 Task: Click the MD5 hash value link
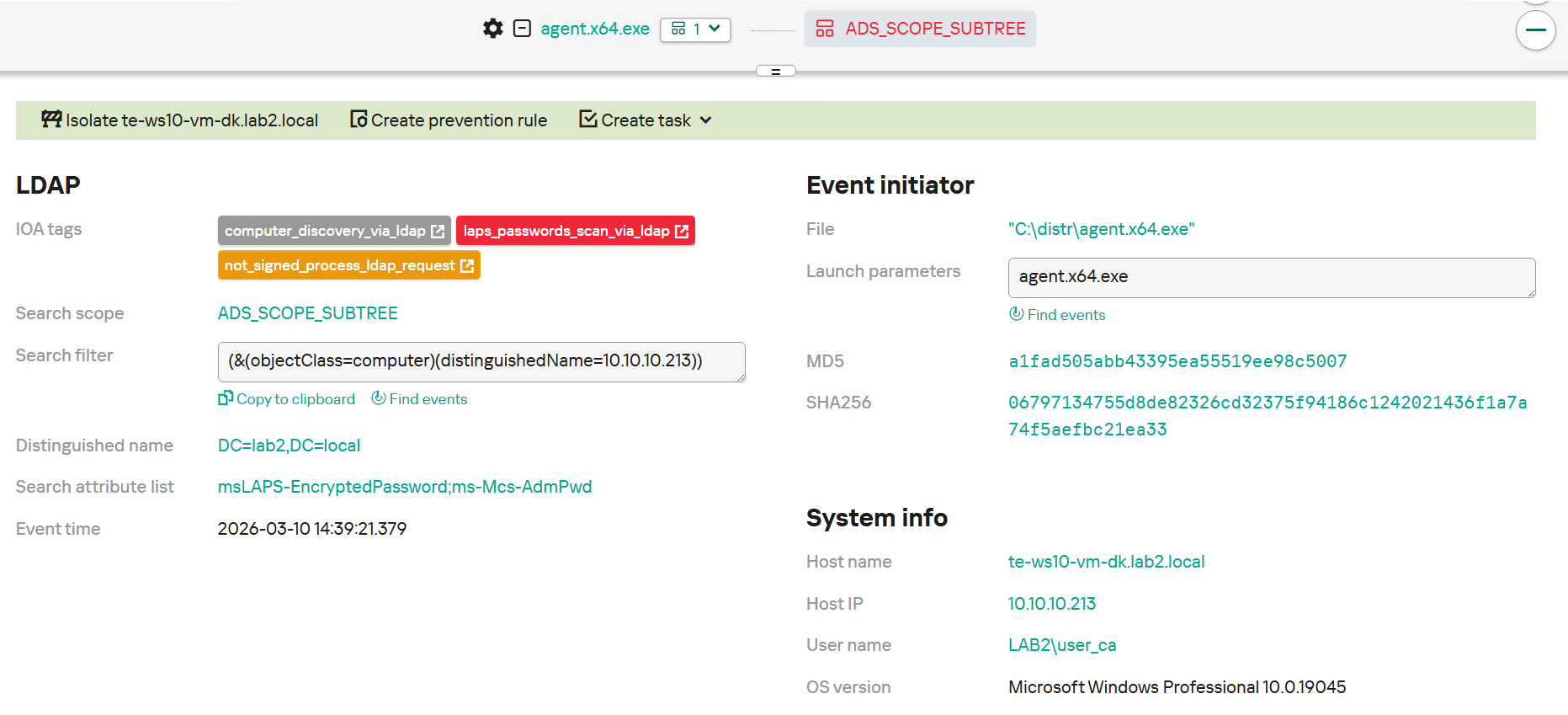tap(1177, 361)
